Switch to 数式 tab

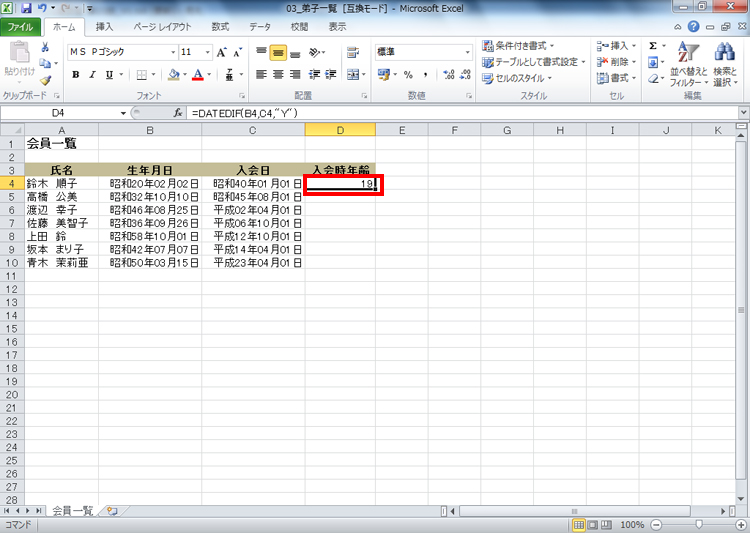pos(221,27)
